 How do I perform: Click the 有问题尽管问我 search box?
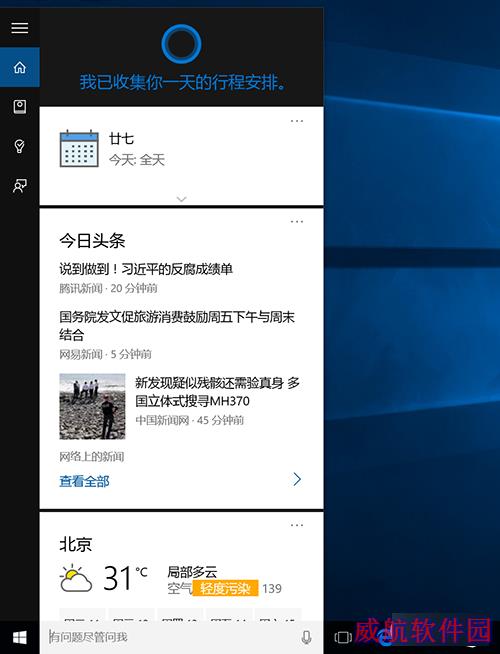coord(173,637)
